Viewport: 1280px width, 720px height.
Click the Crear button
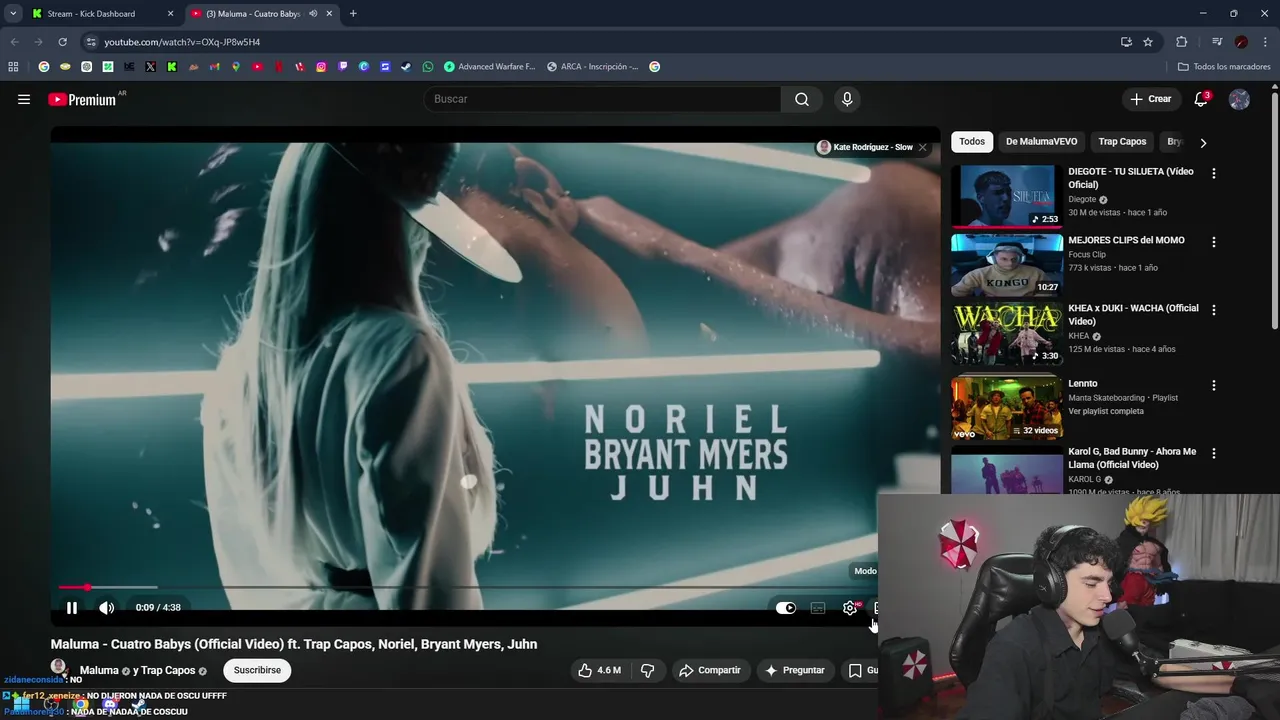coord(1150,99)
